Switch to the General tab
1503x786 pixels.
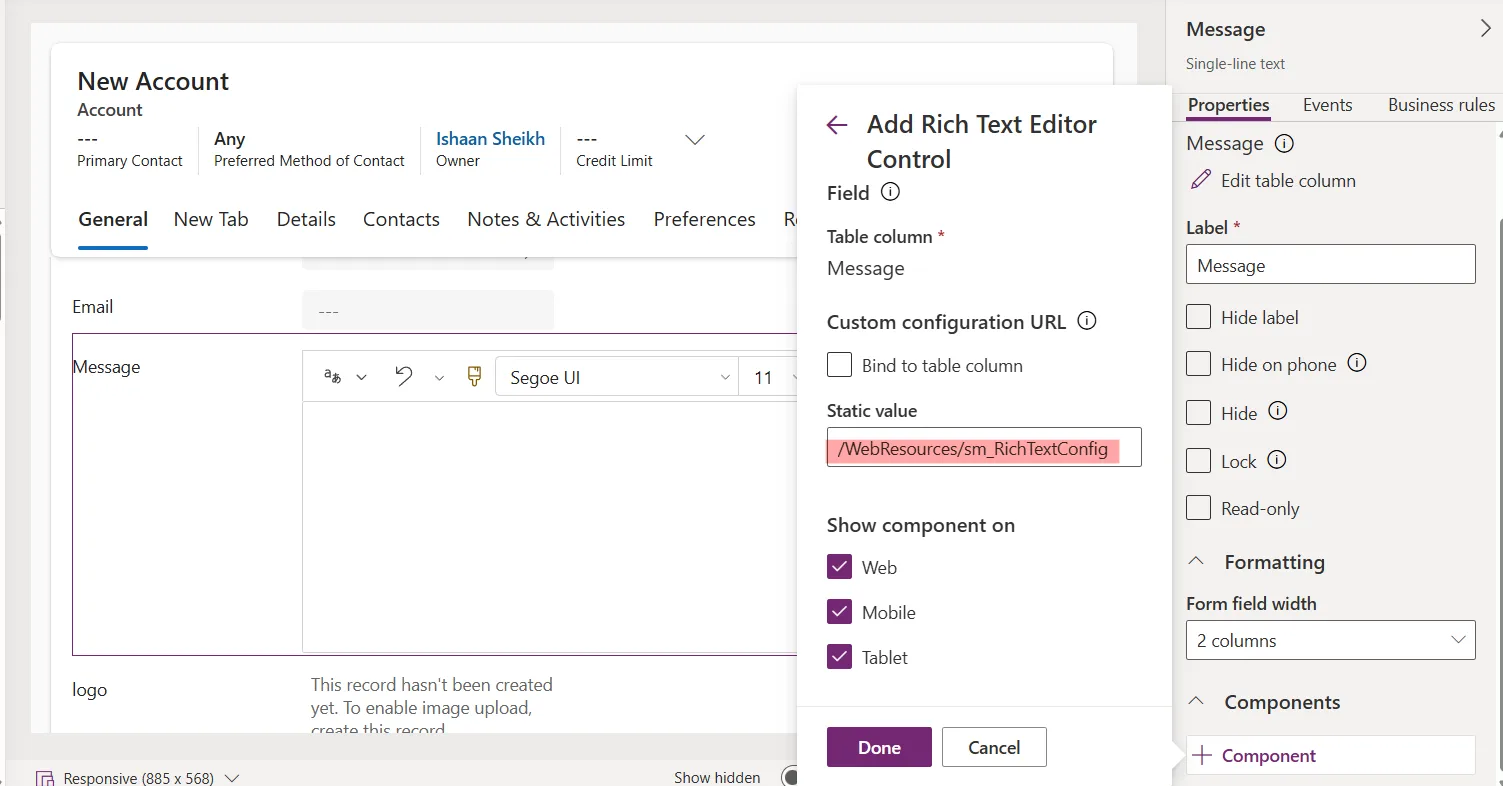(113, 219)
